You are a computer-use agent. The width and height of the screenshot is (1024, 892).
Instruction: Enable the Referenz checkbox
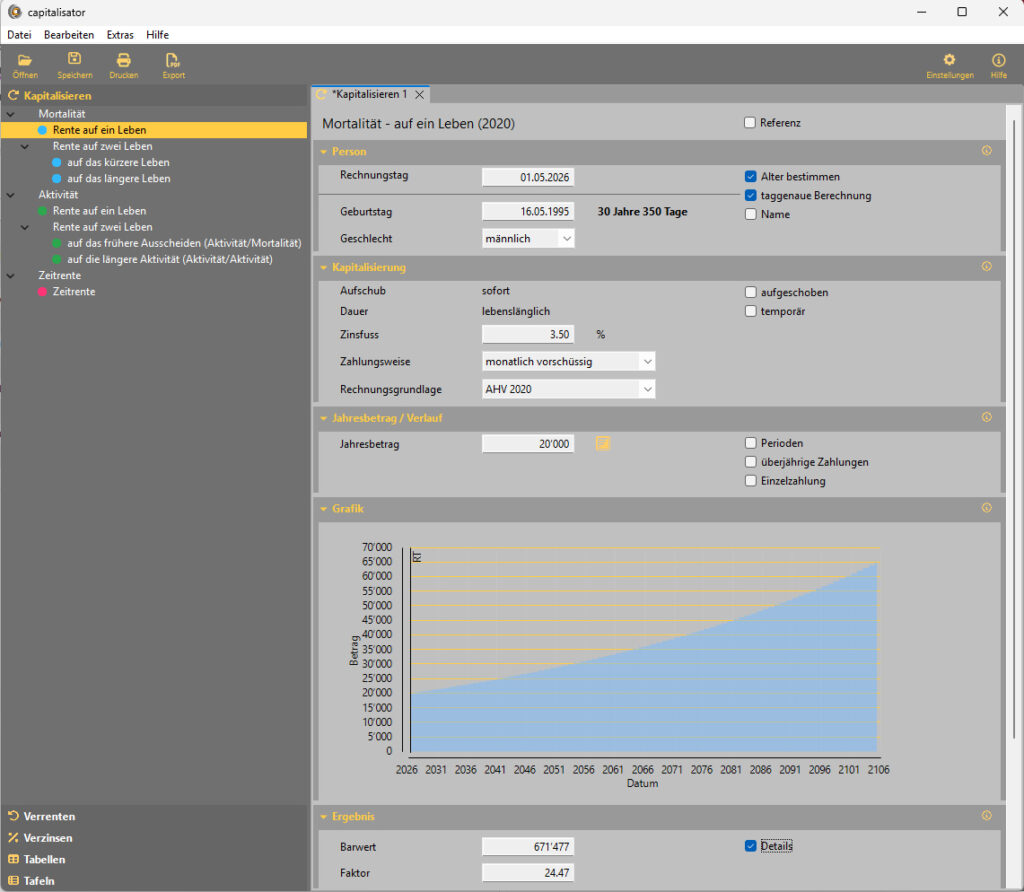point(750,123)
